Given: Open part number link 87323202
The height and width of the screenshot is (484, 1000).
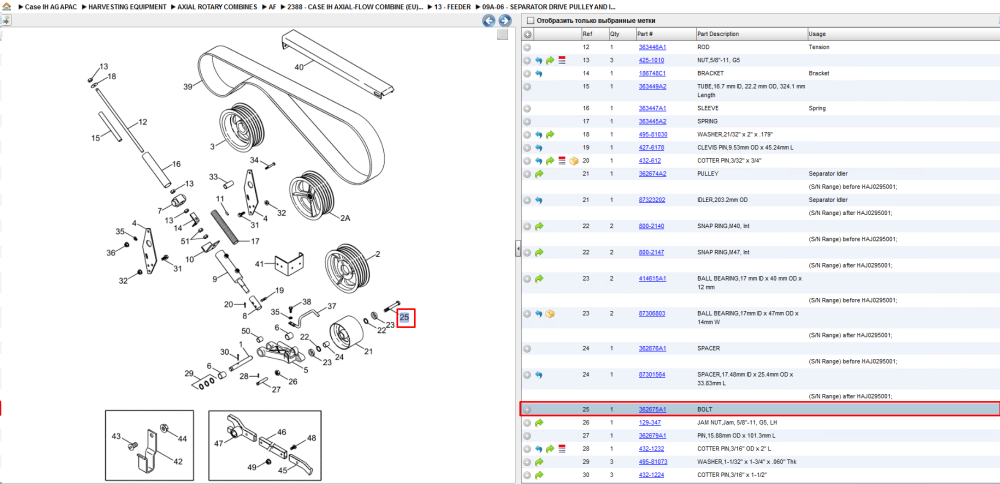Looking at the screenshot, I should 652,200.
